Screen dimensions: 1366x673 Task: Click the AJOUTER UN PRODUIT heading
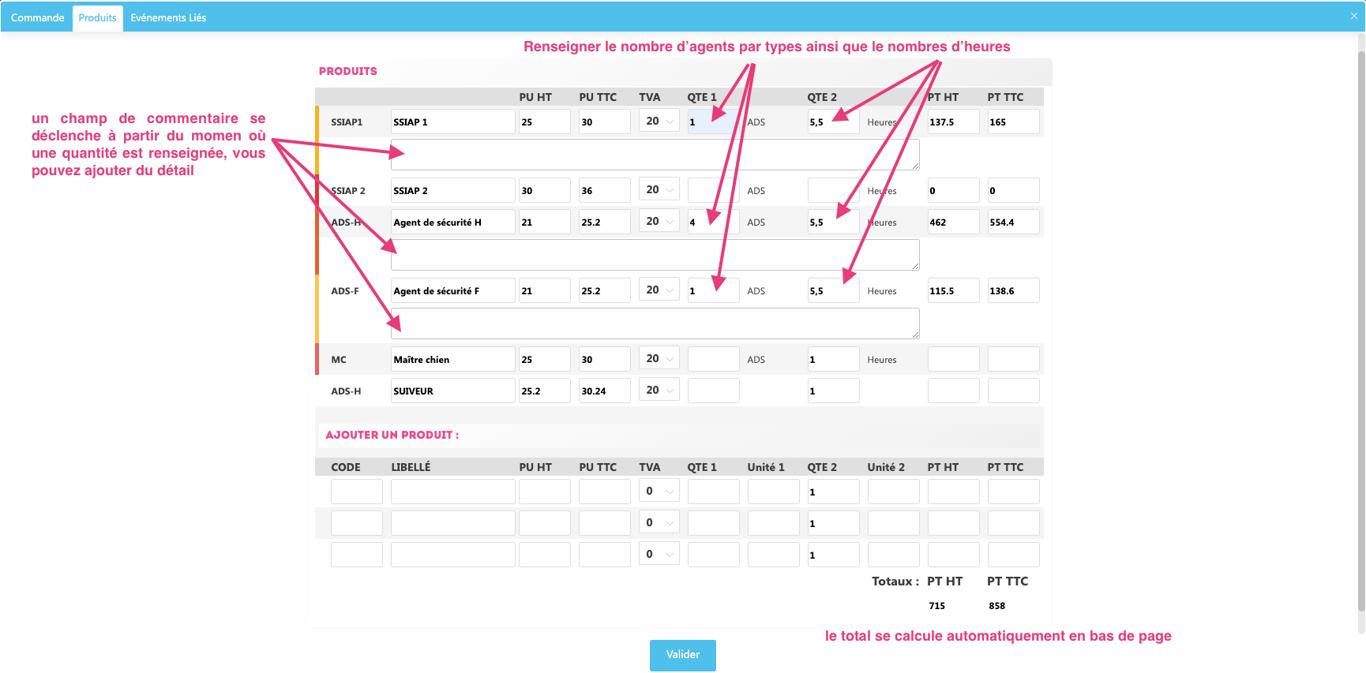tap(392, 436)
